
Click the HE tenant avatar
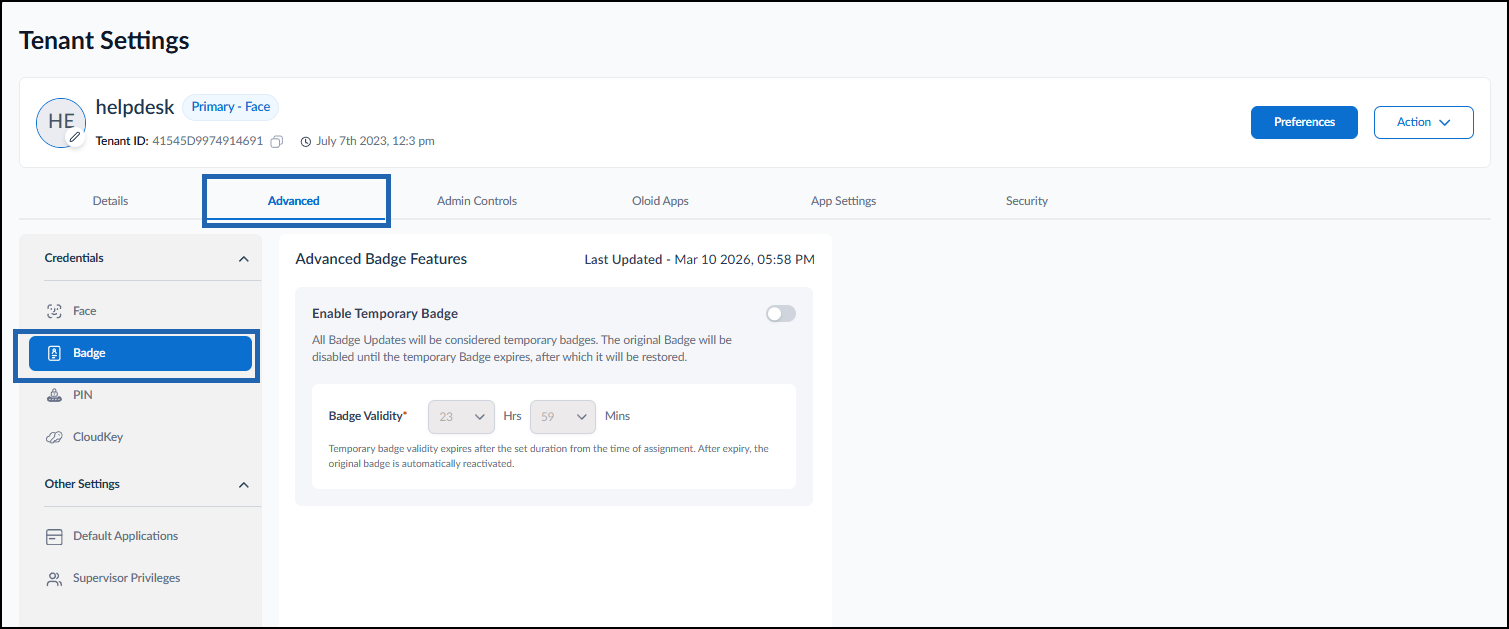click(61, 123)
